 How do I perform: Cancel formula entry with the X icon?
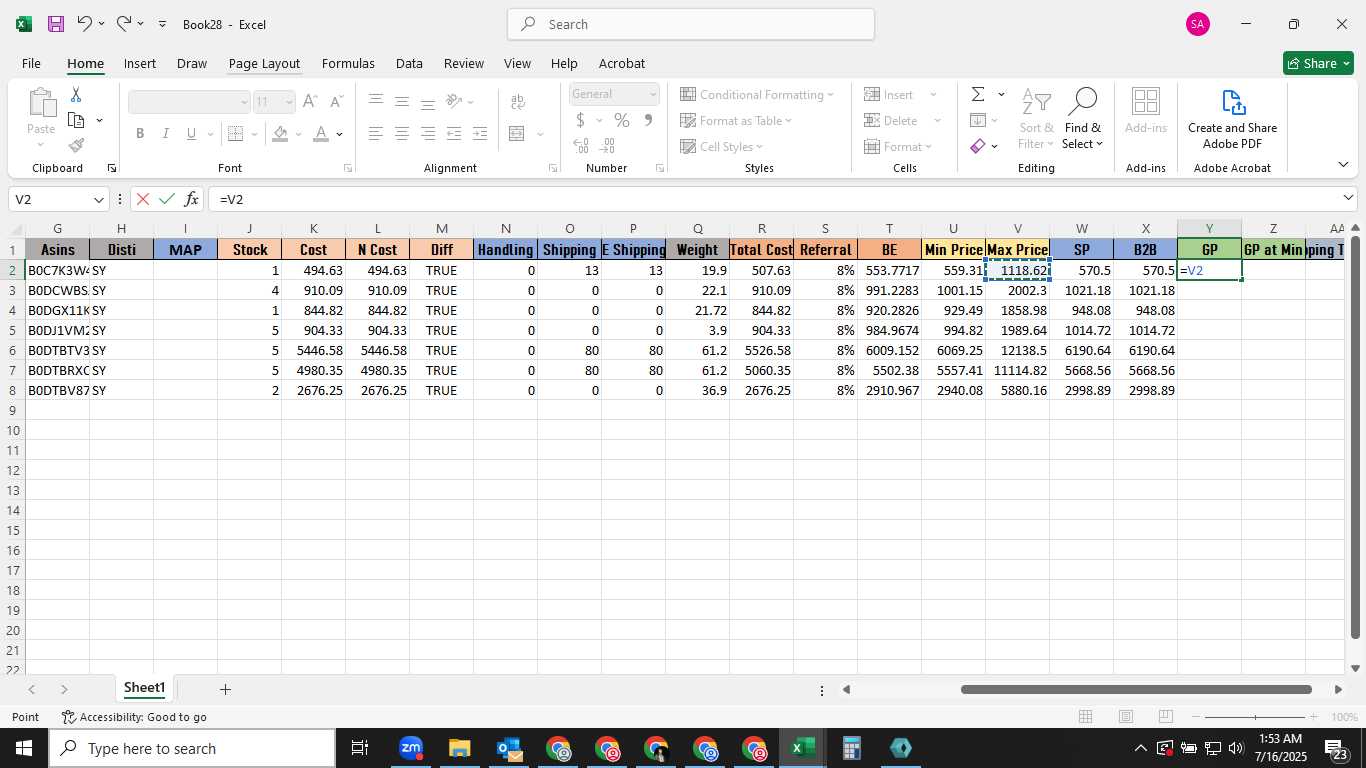(143, 199)
